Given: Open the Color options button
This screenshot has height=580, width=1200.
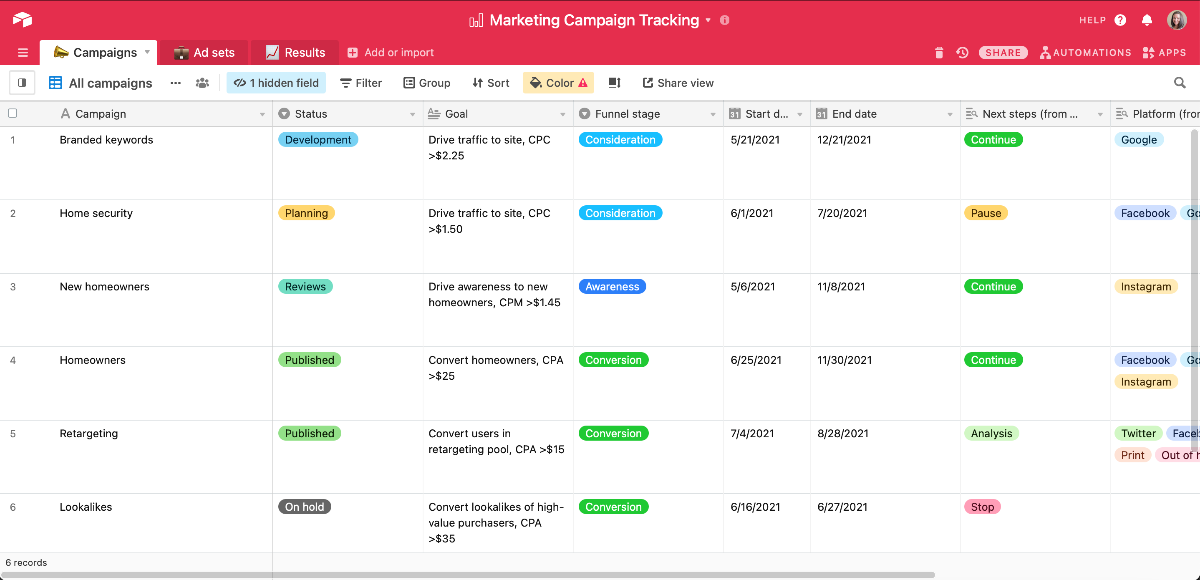Looking at the screenshot, I should point(558,83).
